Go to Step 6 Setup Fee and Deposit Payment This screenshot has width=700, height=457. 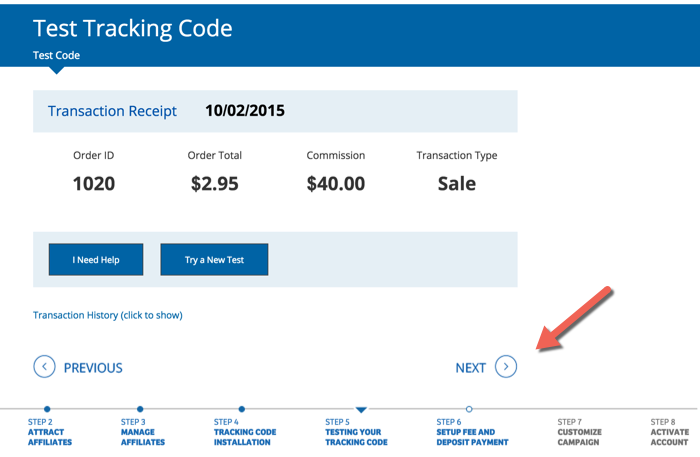click(472, 432)
